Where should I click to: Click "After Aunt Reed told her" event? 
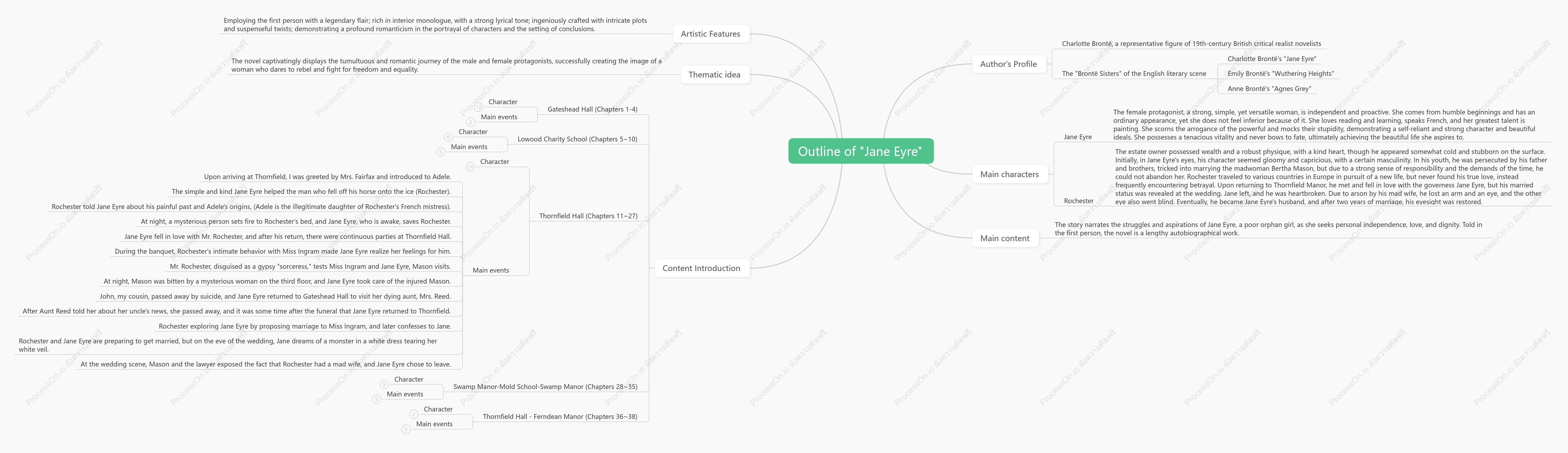coord(237,311)
